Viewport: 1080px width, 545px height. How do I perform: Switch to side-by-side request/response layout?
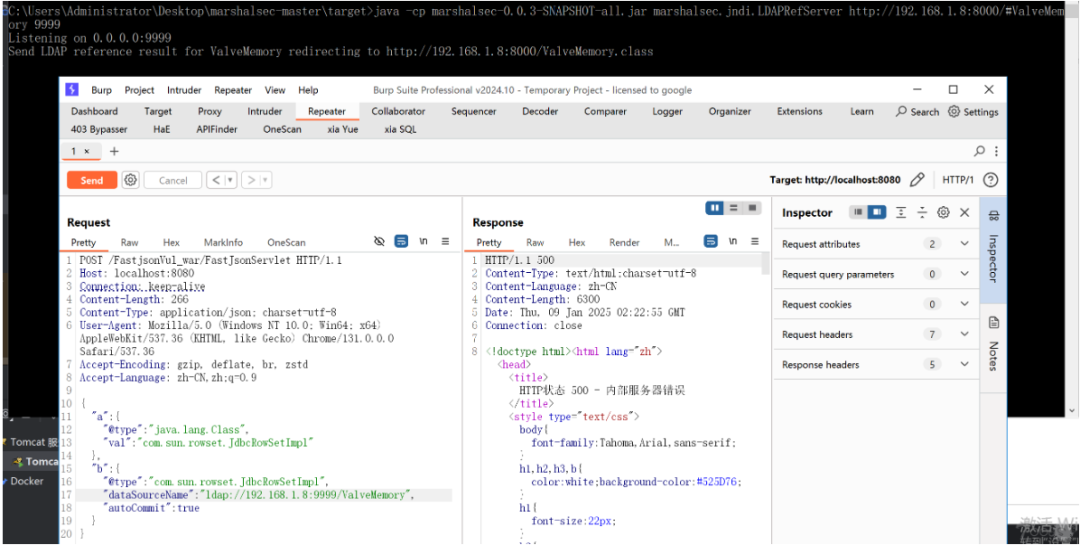pyautogui.click(x=715, y=207)
